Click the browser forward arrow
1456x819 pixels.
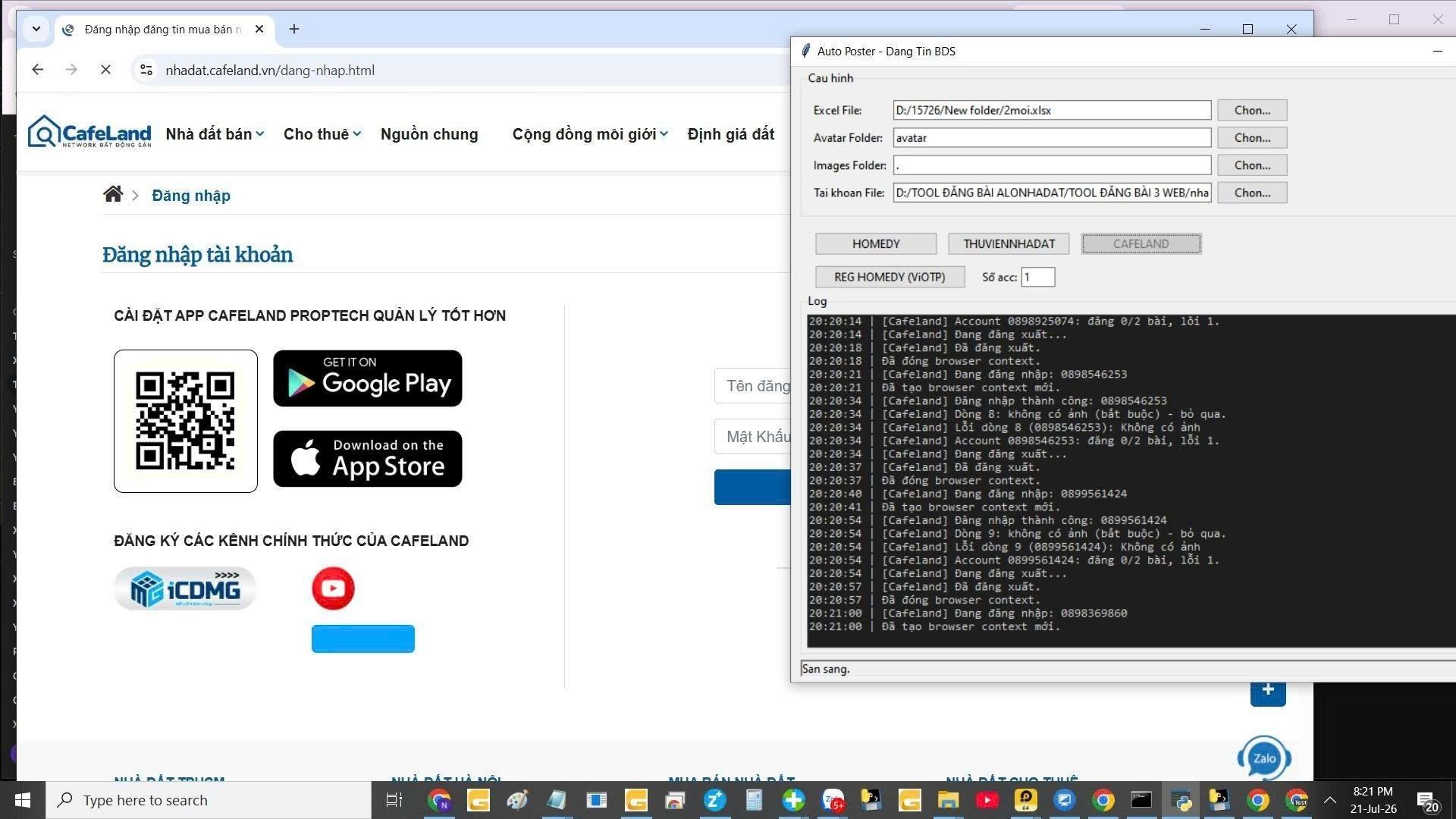click(71, 70)
